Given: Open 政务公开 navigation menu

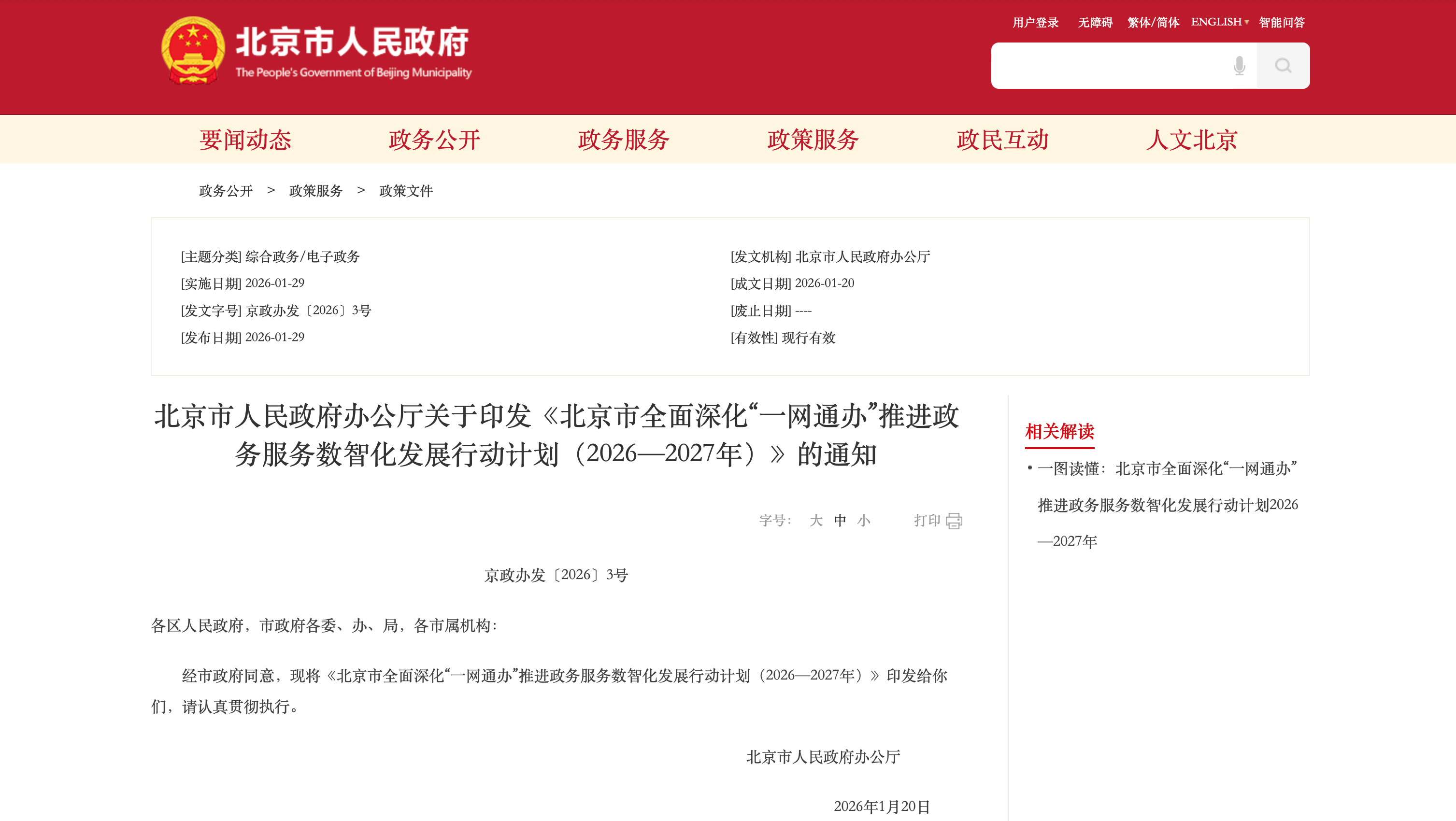Looking at the screenshot, I should pos(434,140).
